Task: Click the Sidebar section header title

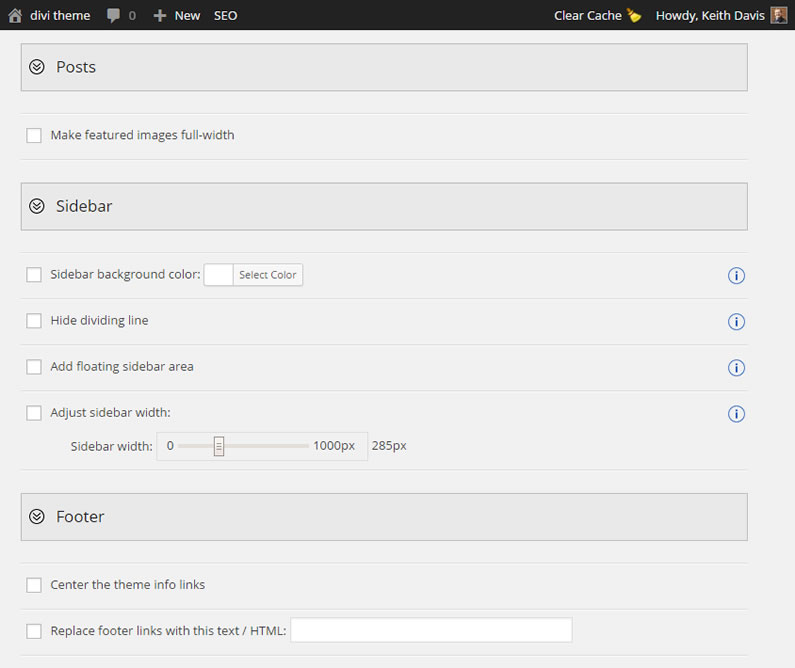Action: [x=84, y=206]
